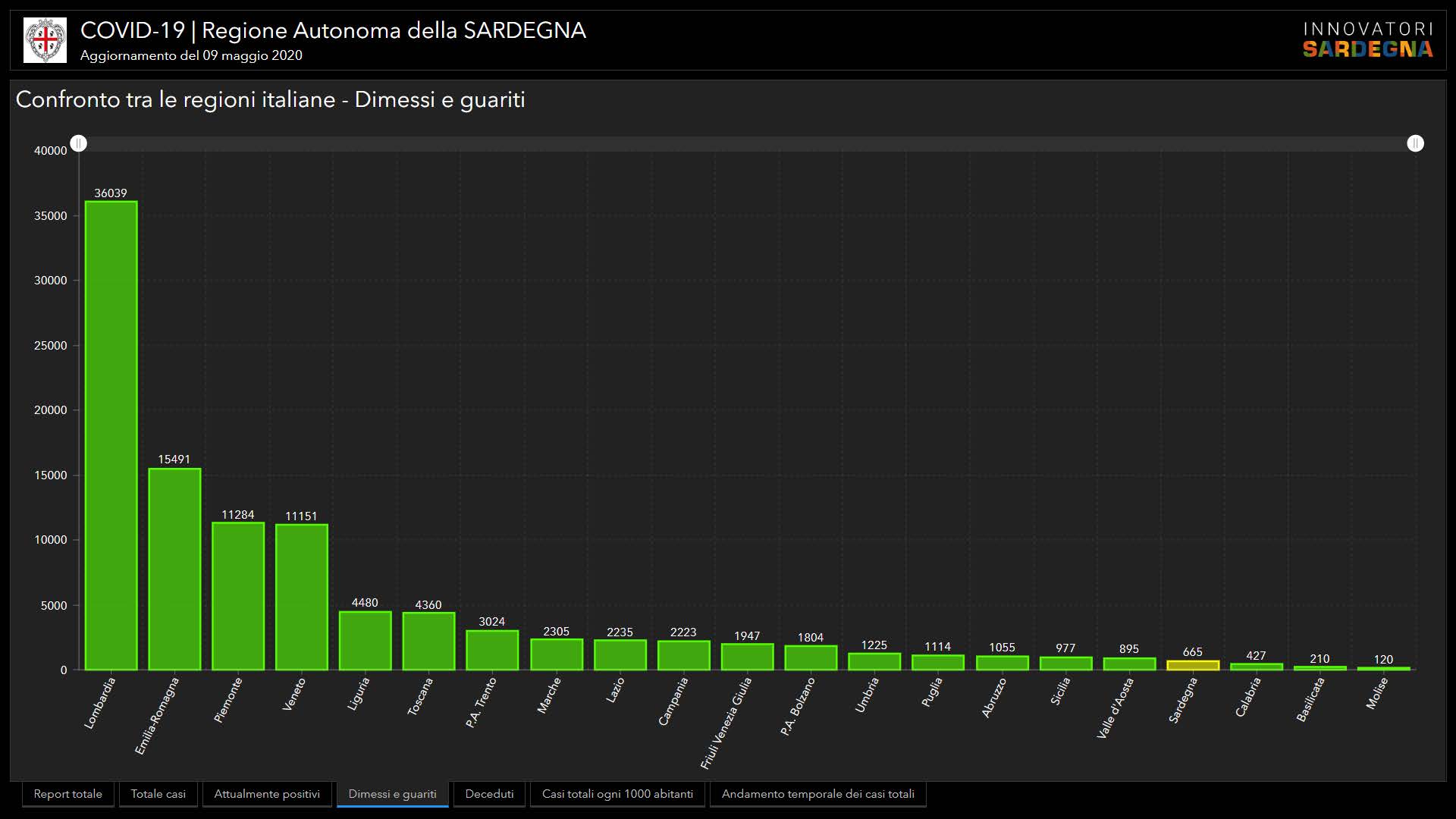This screenshot has height=819, width=1456.
Task: Click the P.A. Trento bar
Action: (492, 650)
